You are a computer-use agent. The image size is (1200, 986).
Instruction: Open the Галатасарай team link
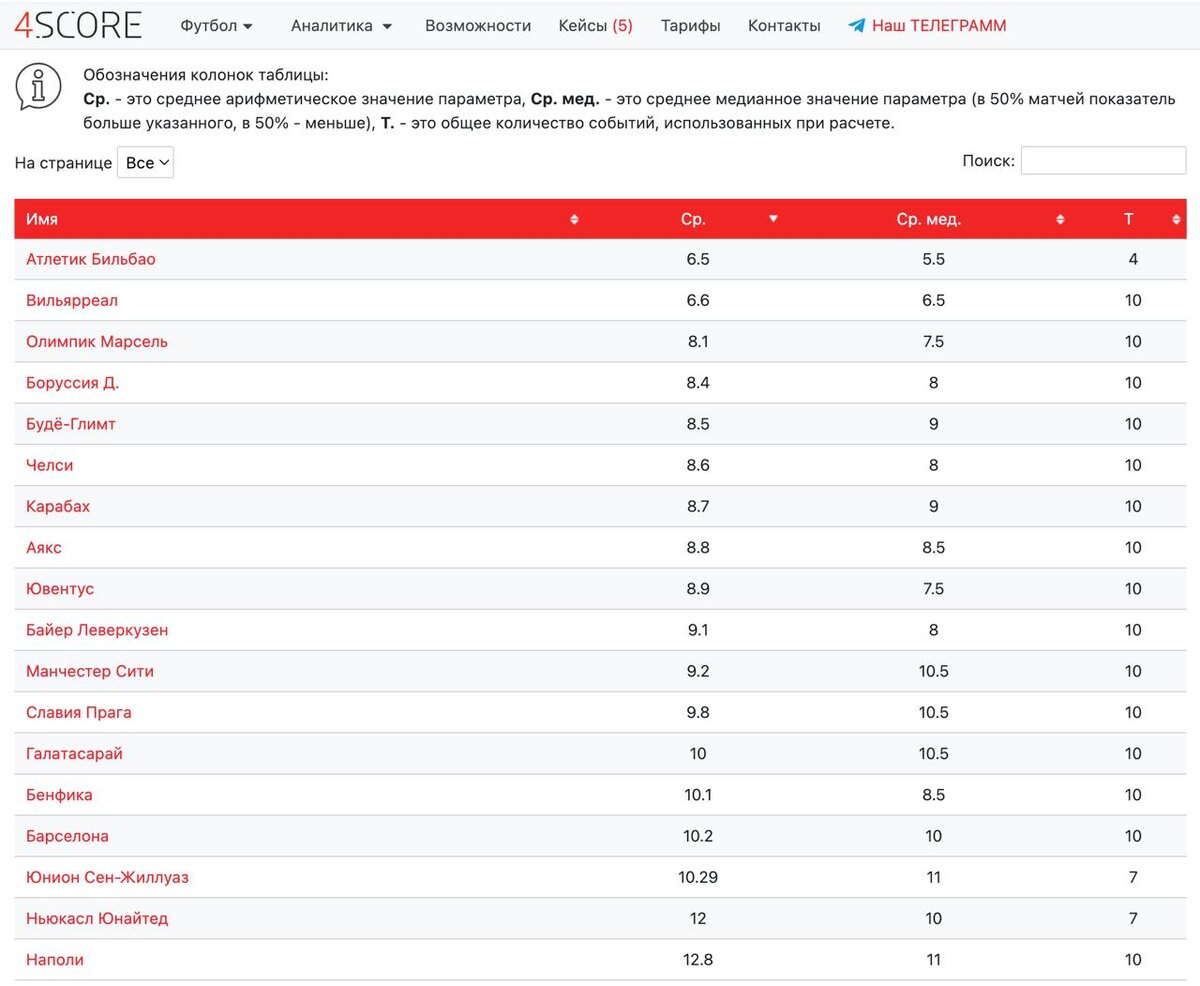[75, 753]
